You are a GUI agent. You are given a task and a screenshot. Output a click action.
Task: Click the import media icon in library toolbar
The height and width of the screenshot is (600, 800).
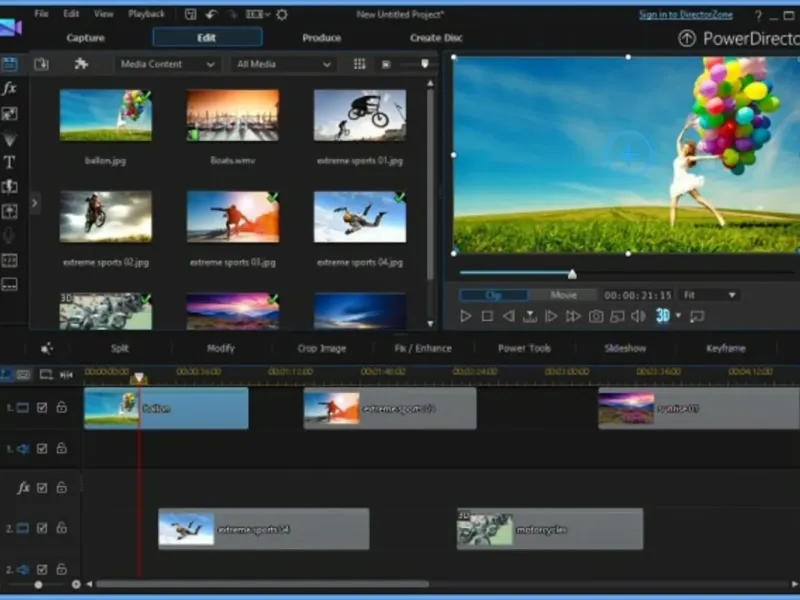point(41,64)
